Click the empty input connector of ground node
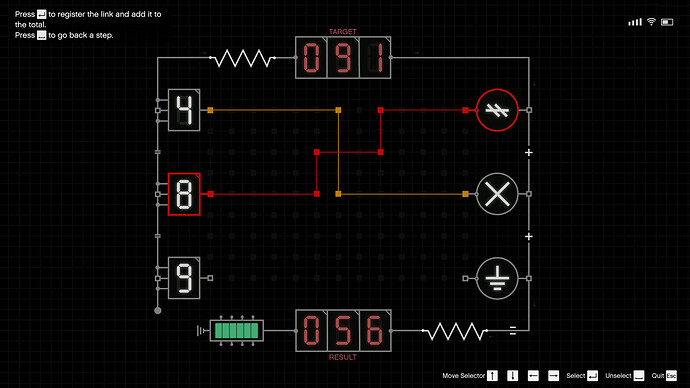Viewport: 690px width, 388px height. (466, 278)
